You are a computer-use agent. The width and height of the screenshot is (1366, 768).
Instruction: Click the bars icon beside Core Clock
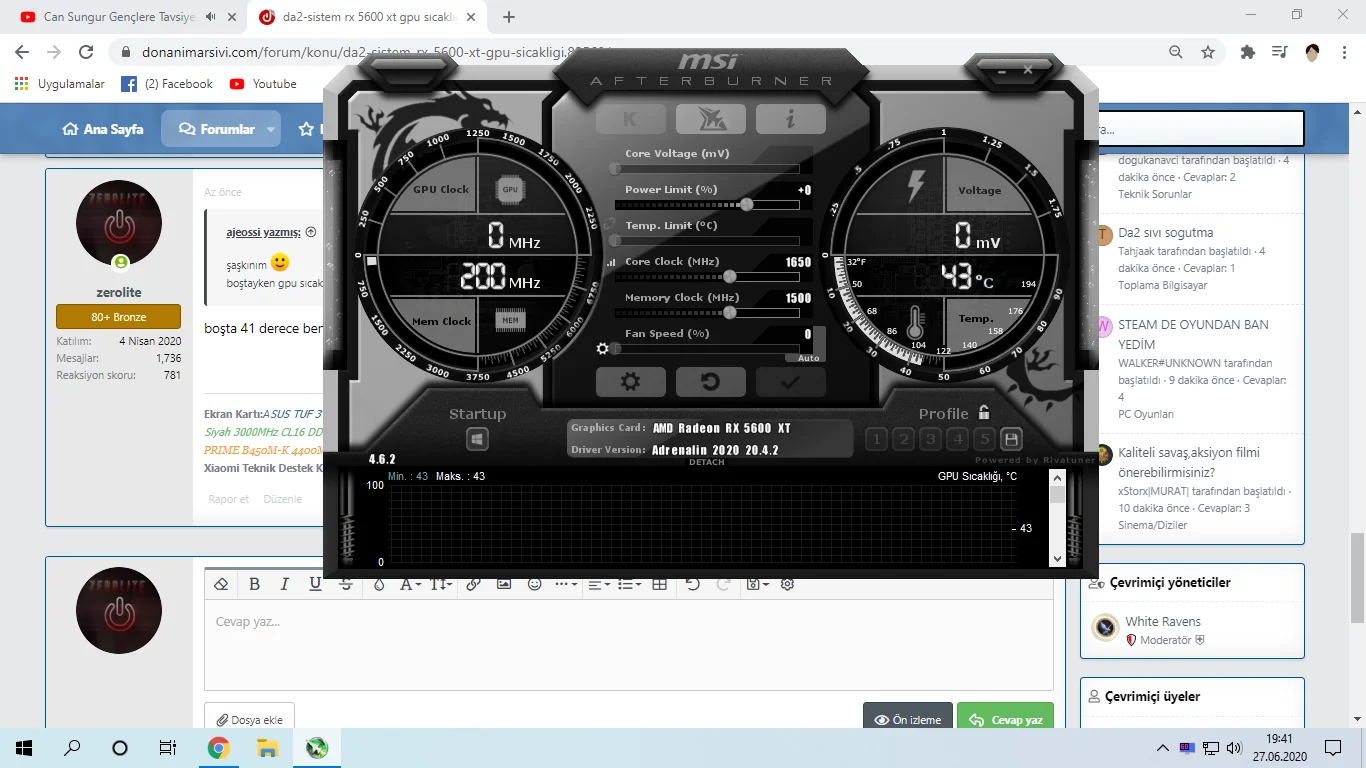(611, 262)
